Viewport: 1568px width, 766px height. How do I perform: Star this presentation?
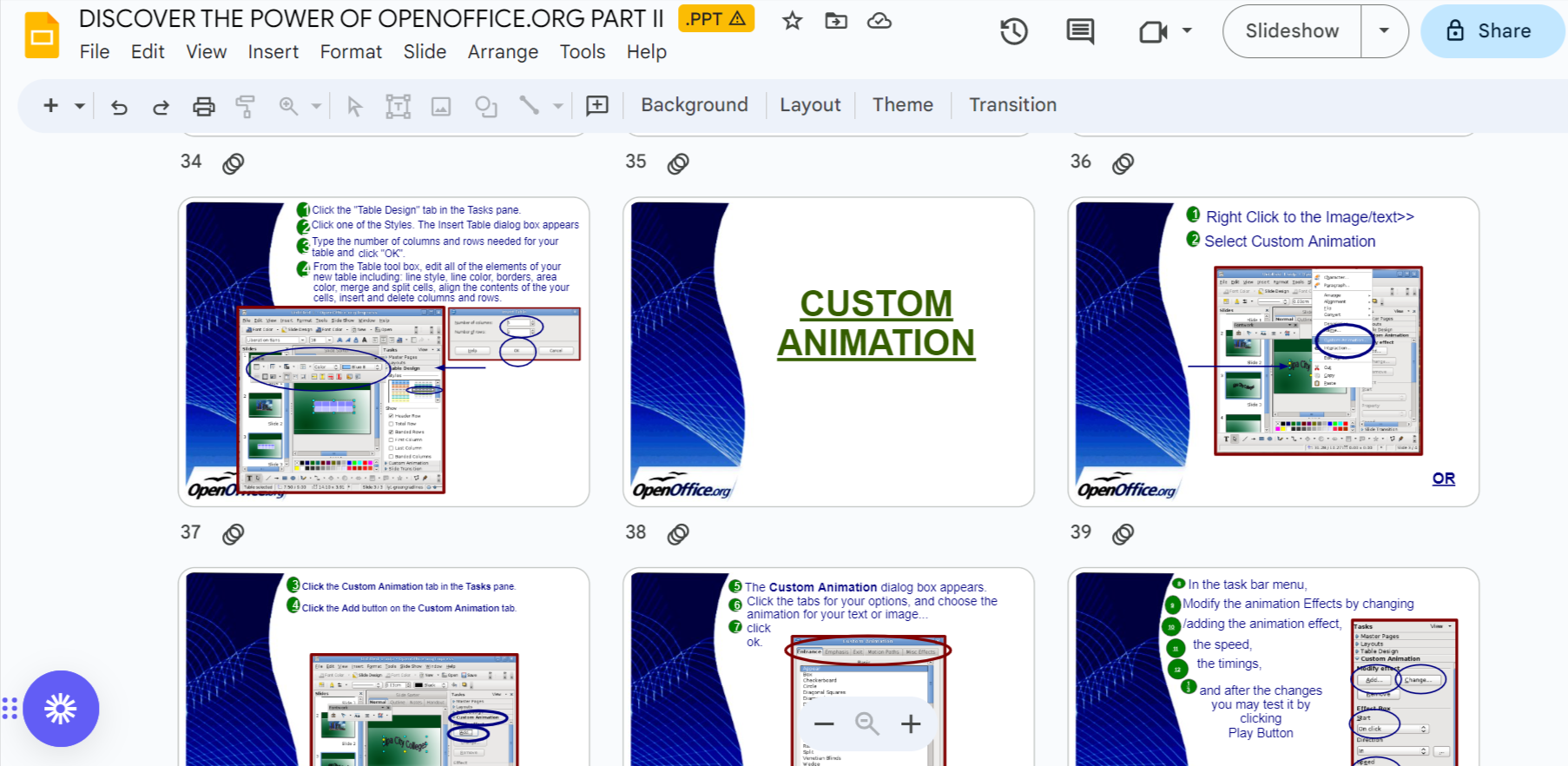[792, 21]
